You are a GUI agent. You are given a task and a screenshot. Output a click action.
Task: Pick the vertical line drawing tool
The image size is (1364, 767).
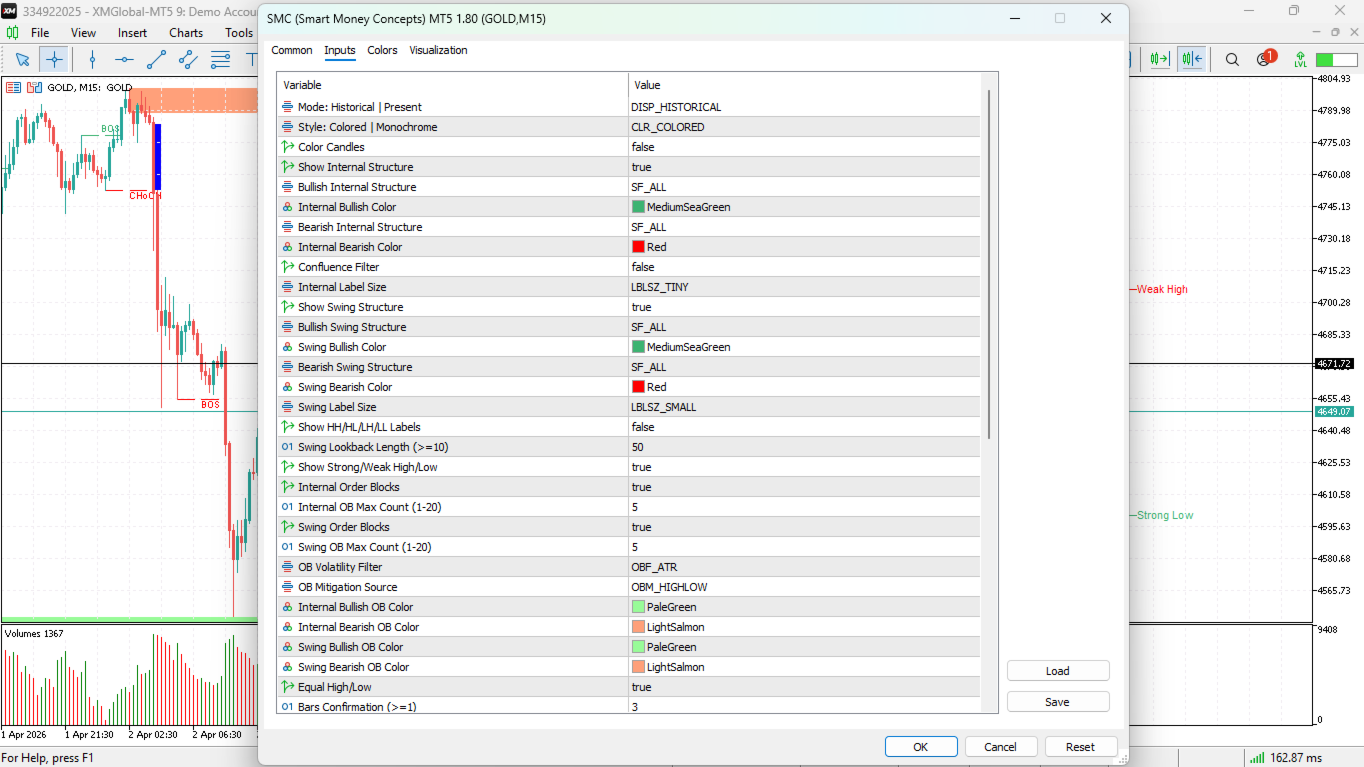(x=92, y=59)
